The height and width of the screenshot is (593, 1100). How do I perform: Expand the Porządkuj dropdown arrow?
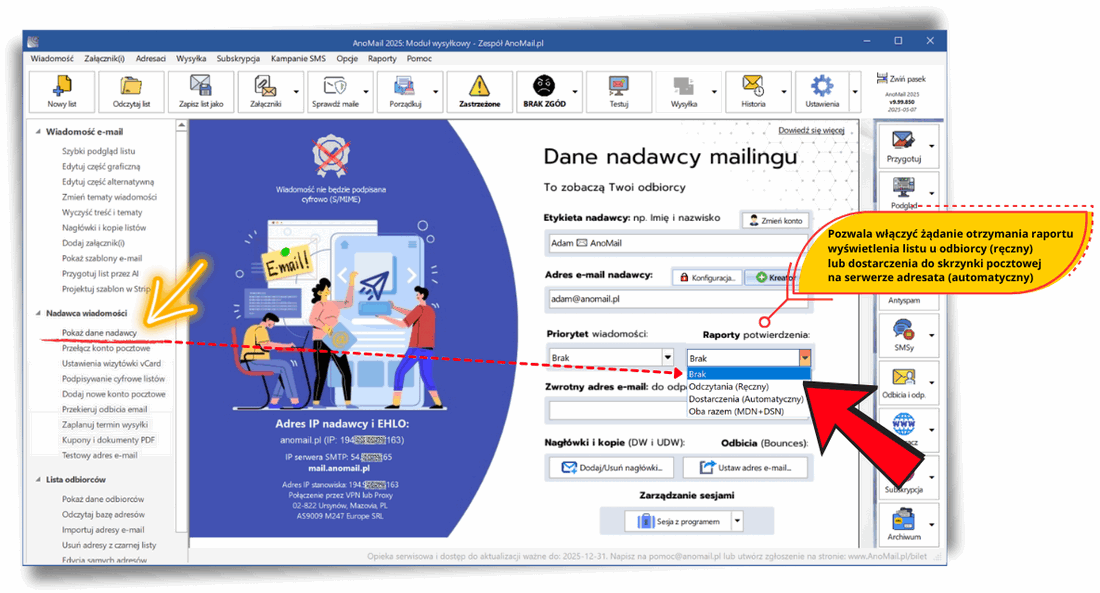[x=435, y=92]
